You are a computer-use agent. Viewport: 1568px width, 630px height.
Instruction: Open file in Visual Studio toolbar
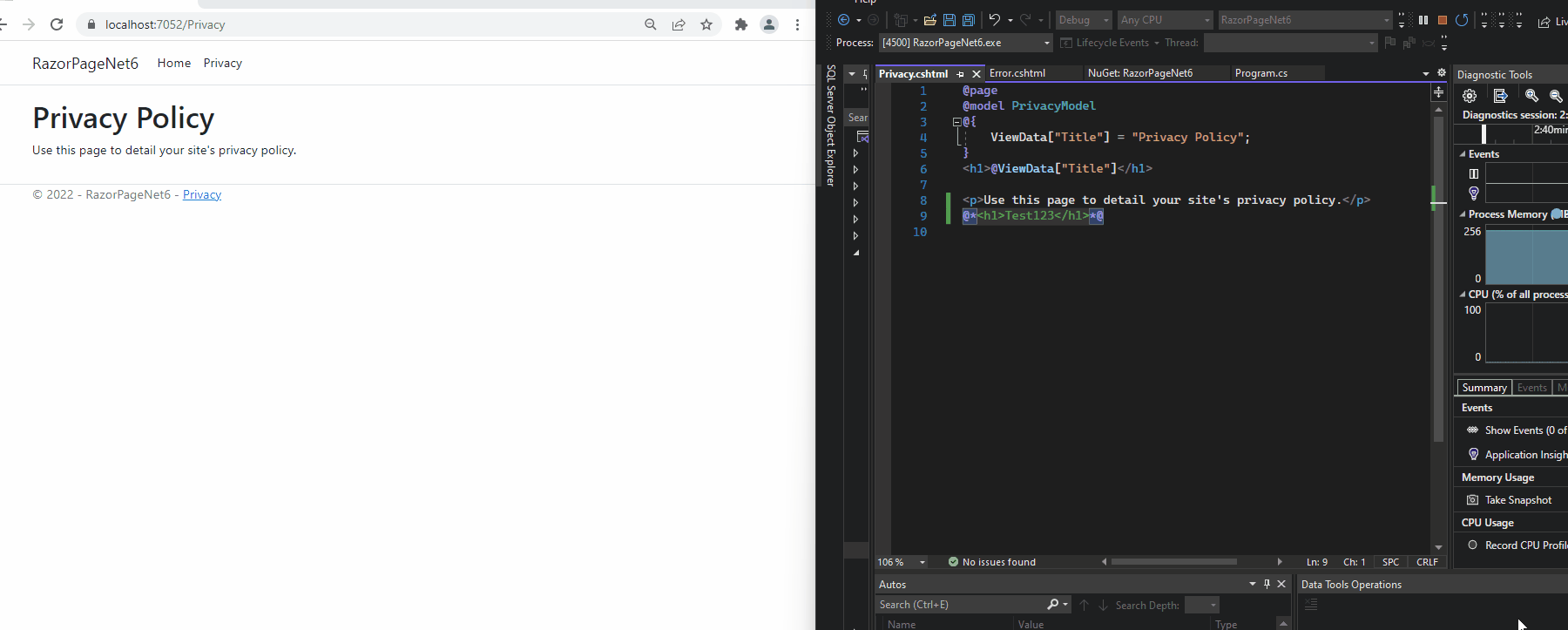[x=930, y=20]
